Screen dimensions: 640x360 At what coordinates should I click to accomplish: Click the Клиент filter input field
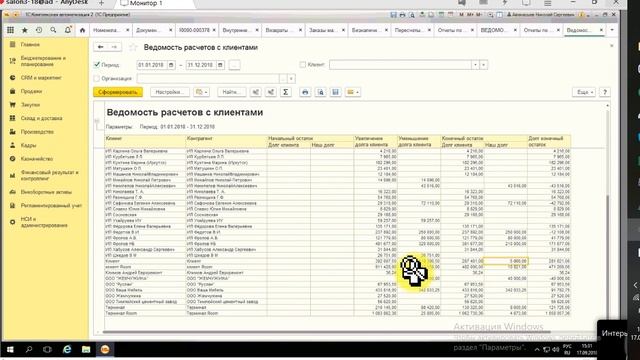point(400,65)
